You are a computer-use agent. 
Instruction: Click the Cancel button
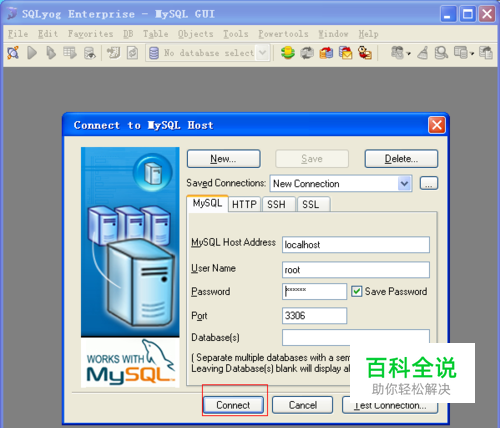[x=303, y=405]
